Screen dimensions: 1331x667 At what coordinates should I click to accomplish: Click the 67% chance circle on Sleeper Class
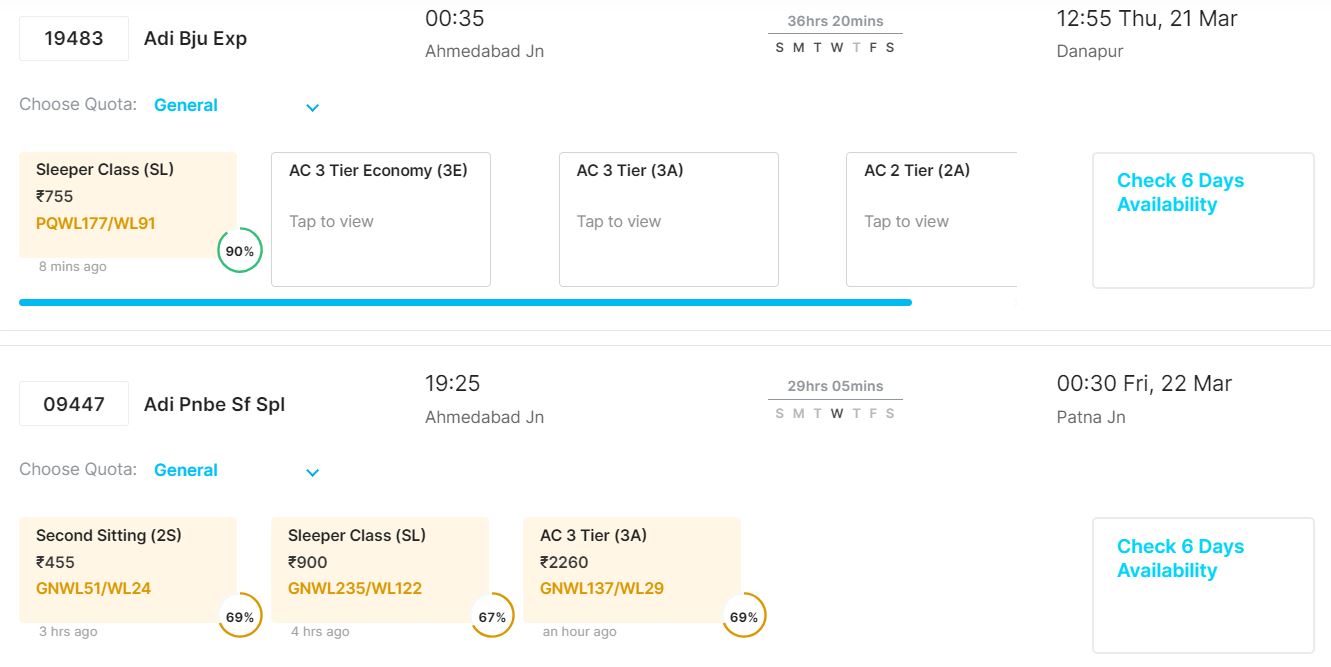[x=491, y=616]
